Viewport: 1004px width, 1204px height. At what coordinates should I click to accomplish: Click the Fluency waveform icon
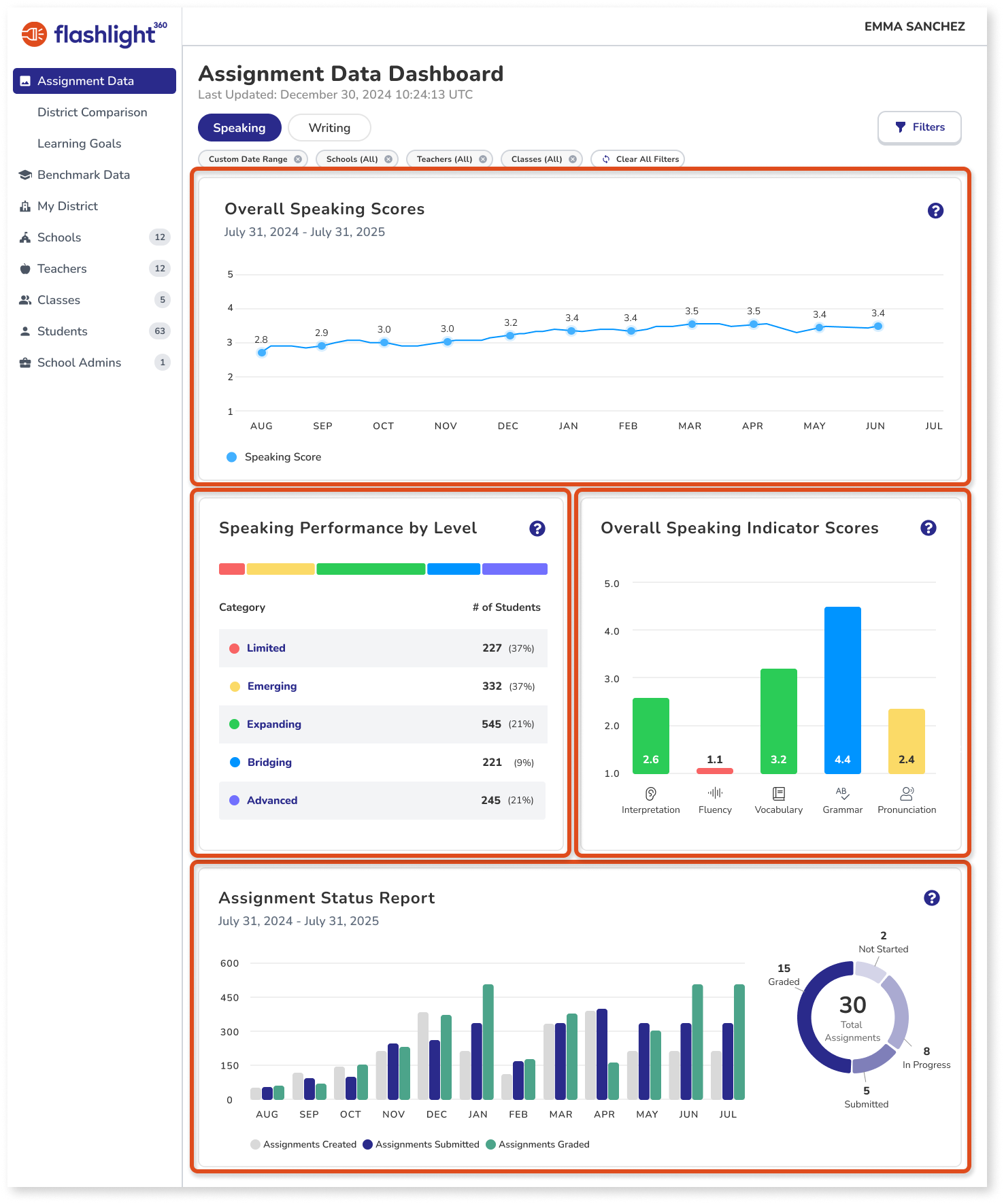(x=715, y=792)
